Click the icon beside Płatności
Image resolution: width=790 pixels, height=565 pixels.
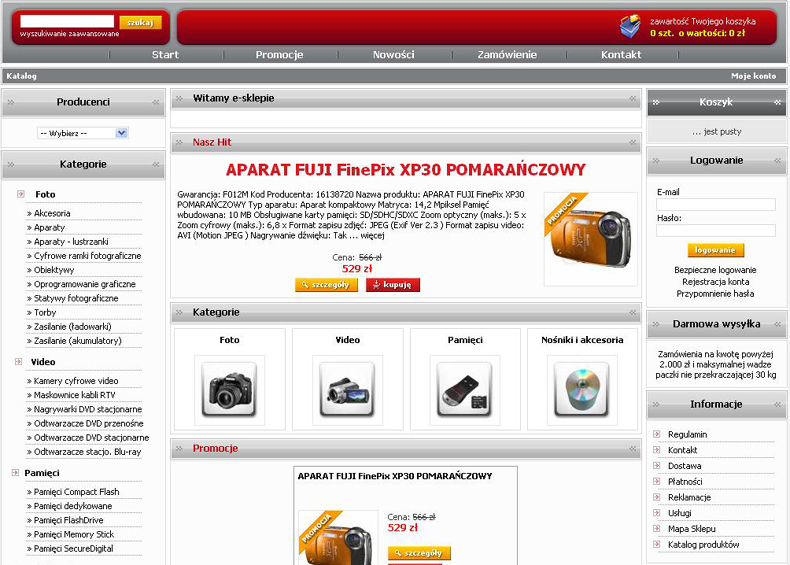coord(656,481)
